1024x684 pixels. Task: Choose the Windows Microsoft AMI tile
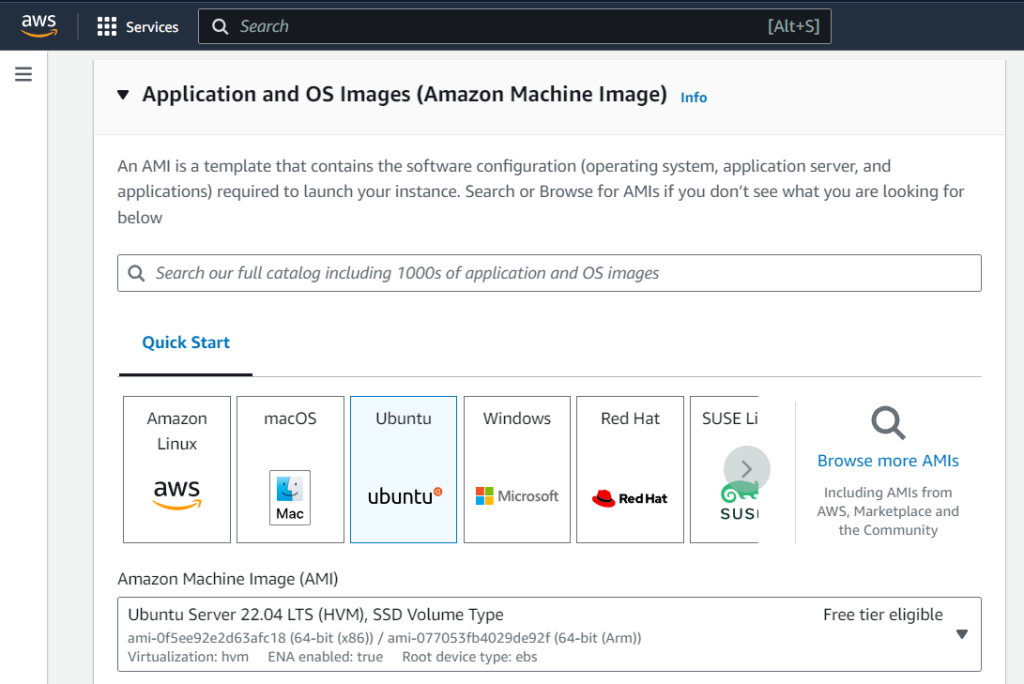tap(517, 469)
